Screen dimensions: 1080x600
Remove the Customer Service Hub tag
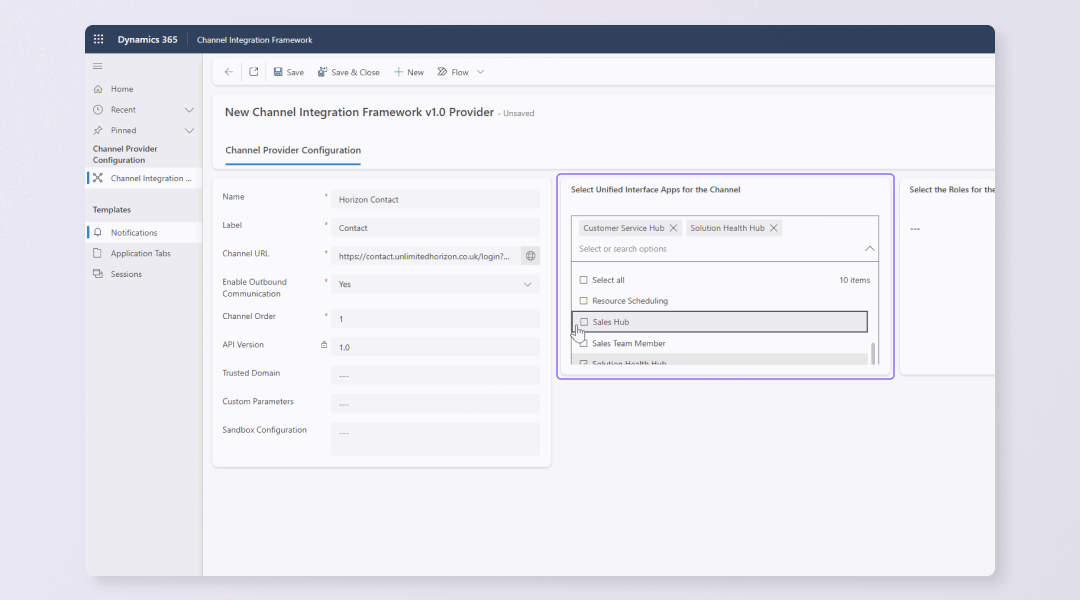673,228
